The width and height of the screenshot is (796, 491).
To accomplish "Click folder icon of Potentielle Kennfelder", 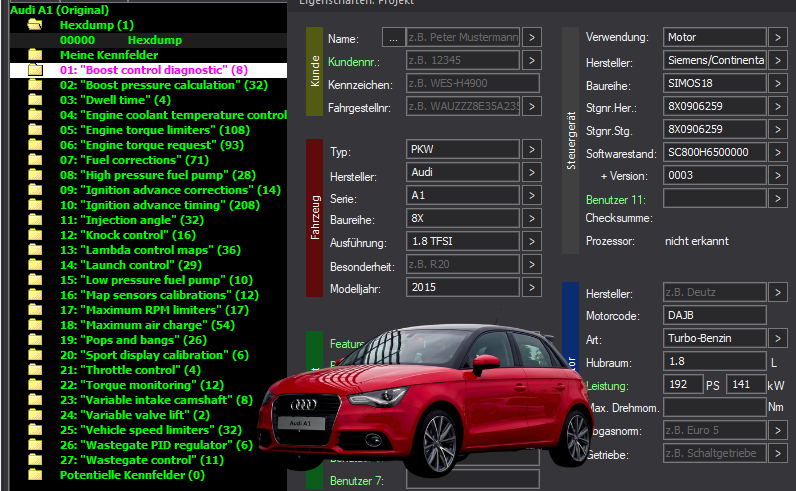I will coord(35,475).
